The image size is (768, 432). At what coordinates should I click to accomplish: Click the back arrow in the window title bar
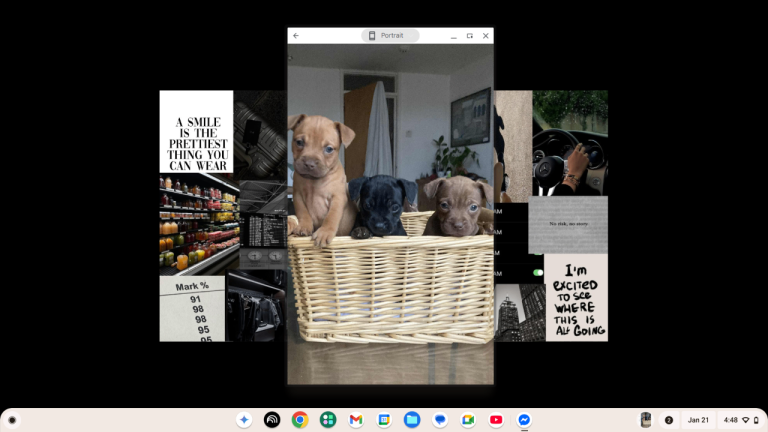296,36
